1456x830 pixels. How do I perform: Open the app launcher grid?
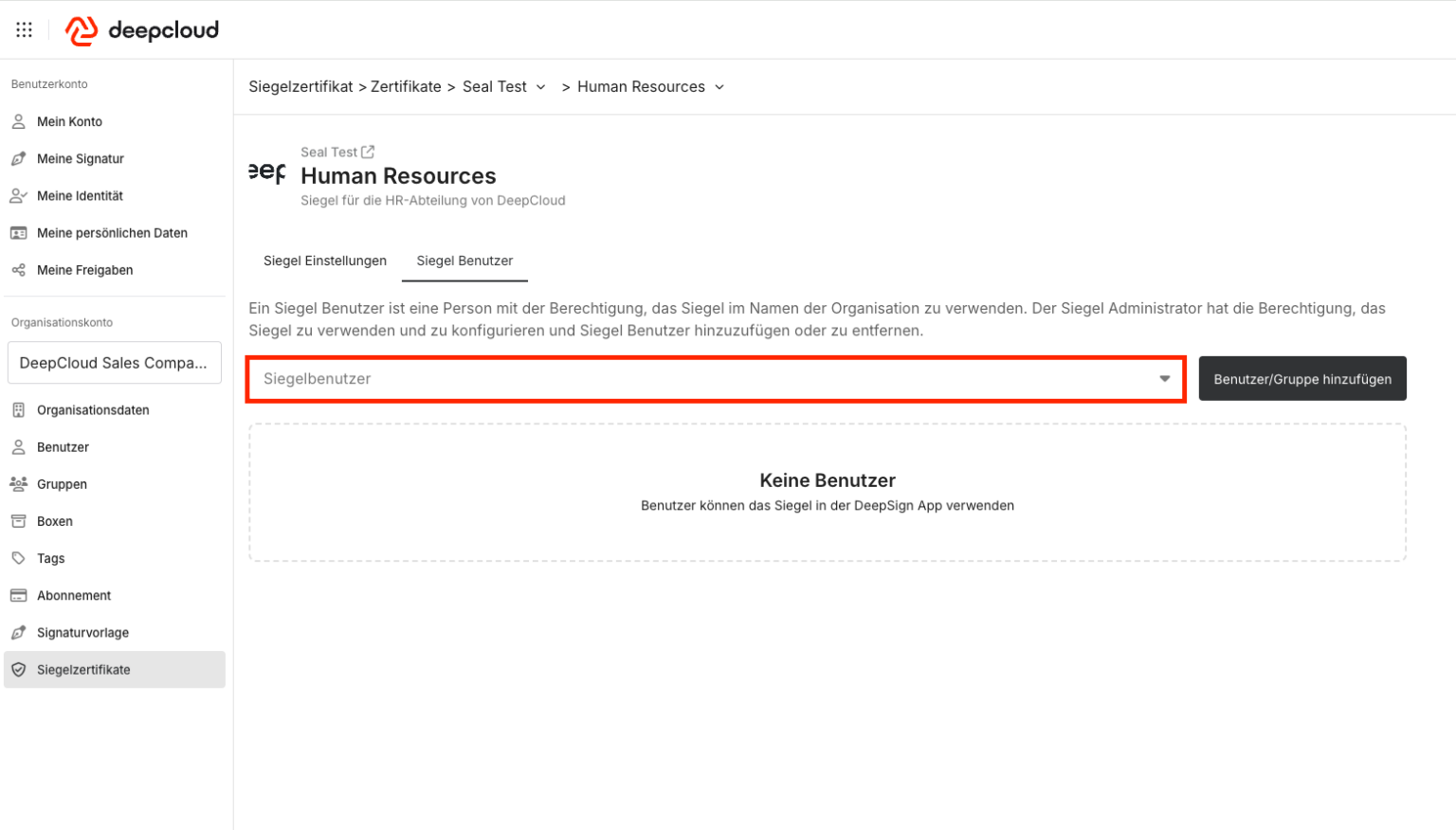(x=24, y=29)
